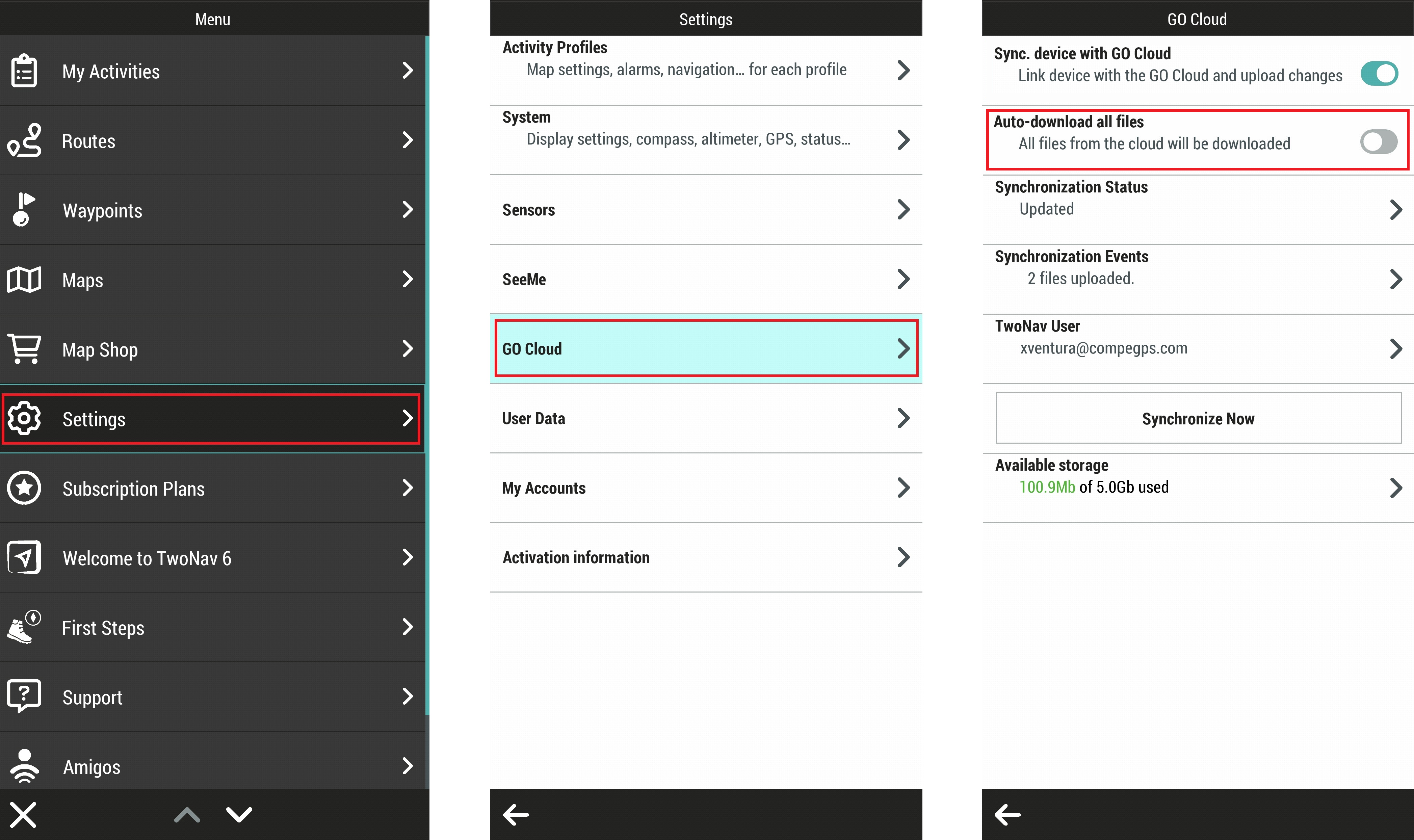The image size is (1414, 840).
Task: Expand Routes using its chevron
Action: coord(407,140)
